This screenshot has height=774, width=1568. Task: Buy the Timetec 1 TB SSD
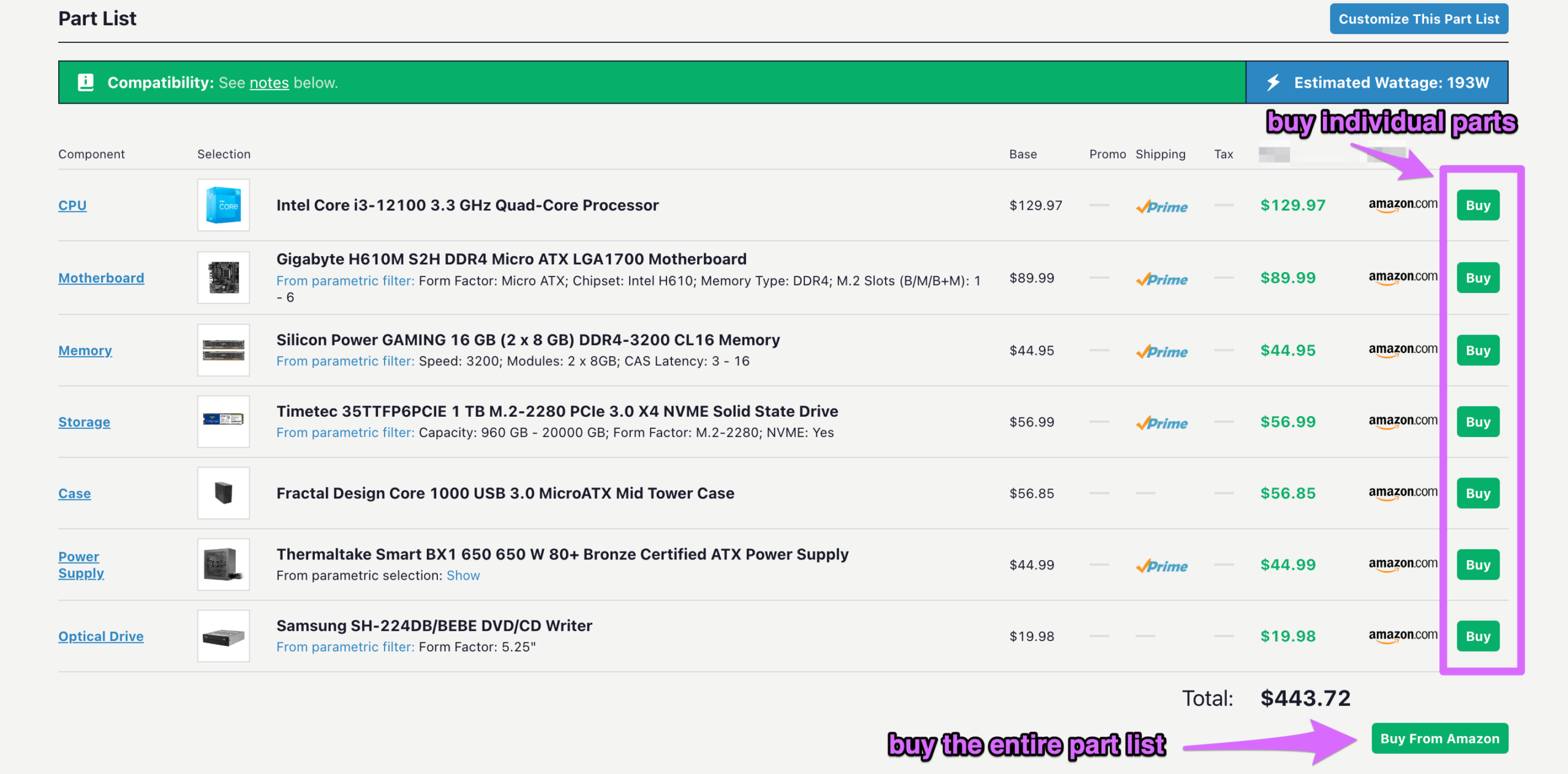[x=1478, y=422]
